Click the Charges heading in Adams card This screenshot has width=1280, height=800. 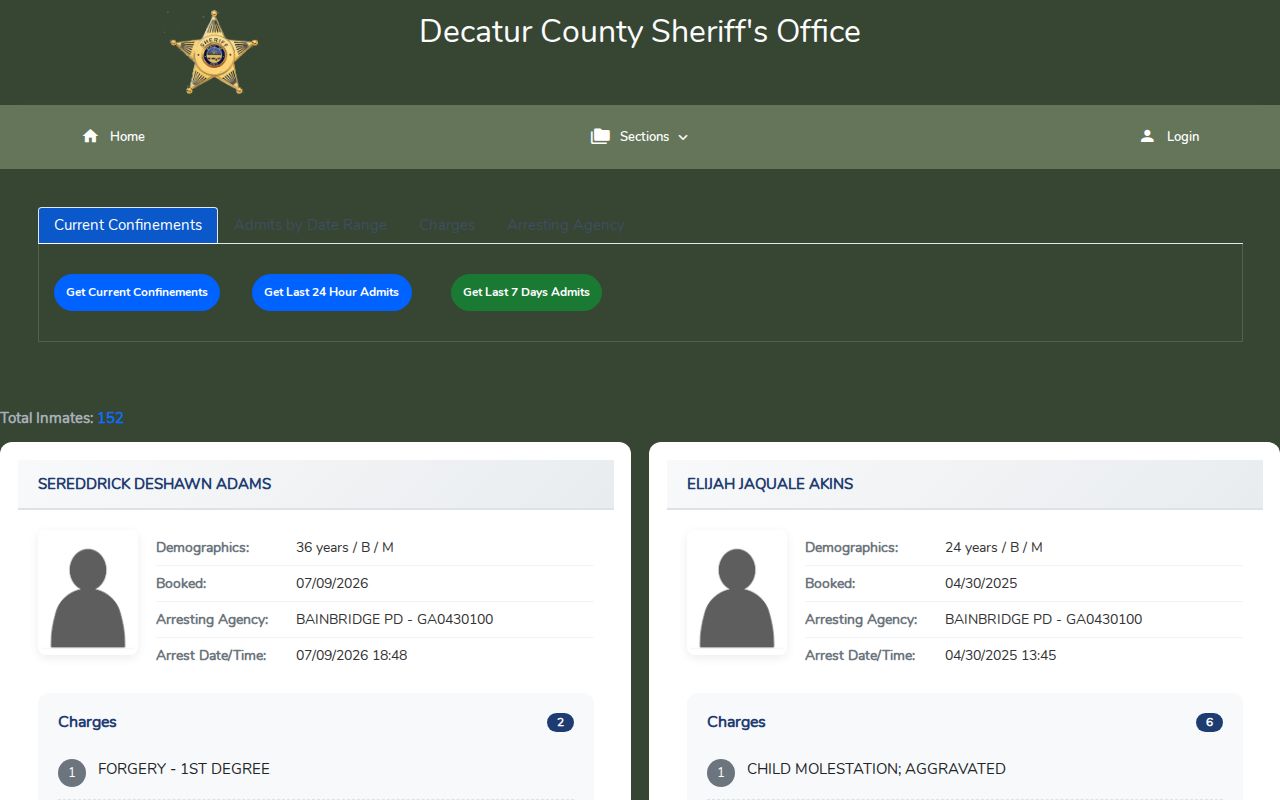(x=87, y=722)
